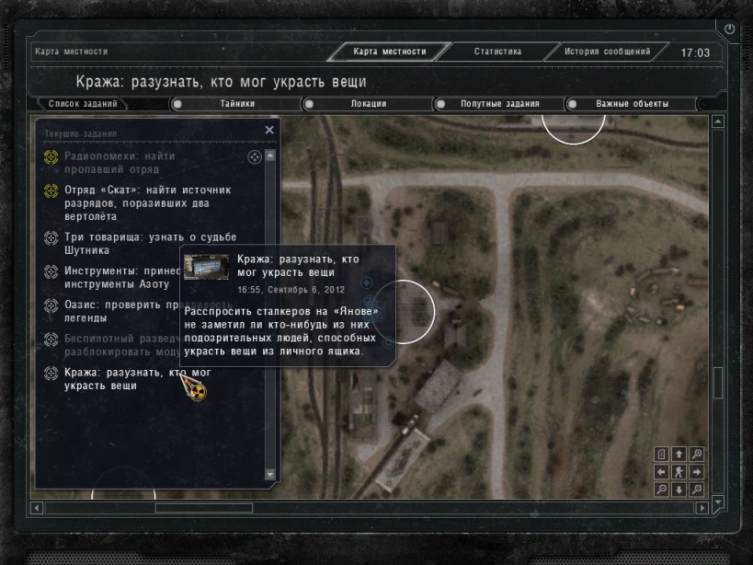This screenshot has height=565, width=753.
Task: Pan the map right with arrow button
Action: click(x=696, y=472)
